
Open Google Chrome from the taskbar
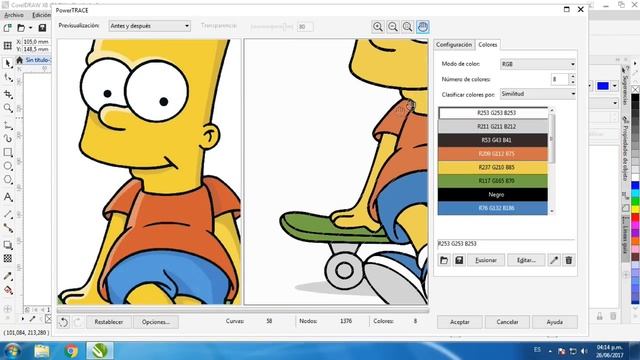[71, 351]
